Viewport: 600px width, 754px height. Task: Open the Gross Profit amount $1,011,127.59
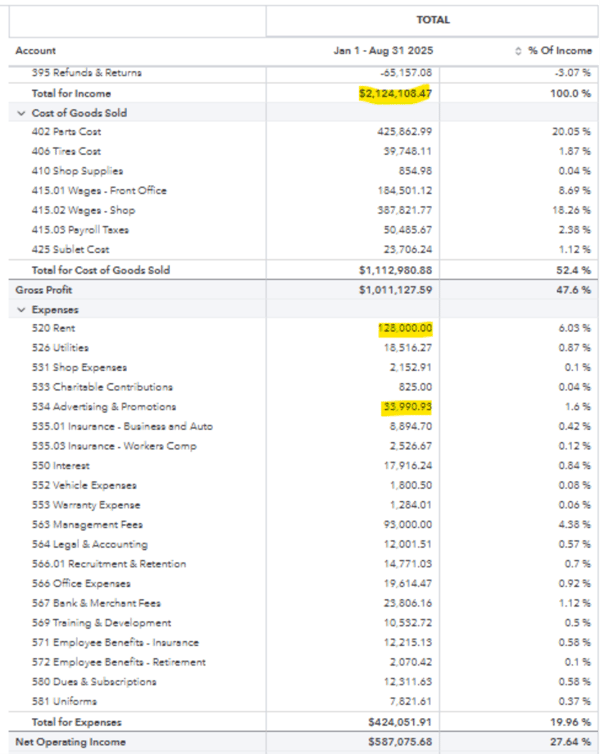tap(394, 290)
